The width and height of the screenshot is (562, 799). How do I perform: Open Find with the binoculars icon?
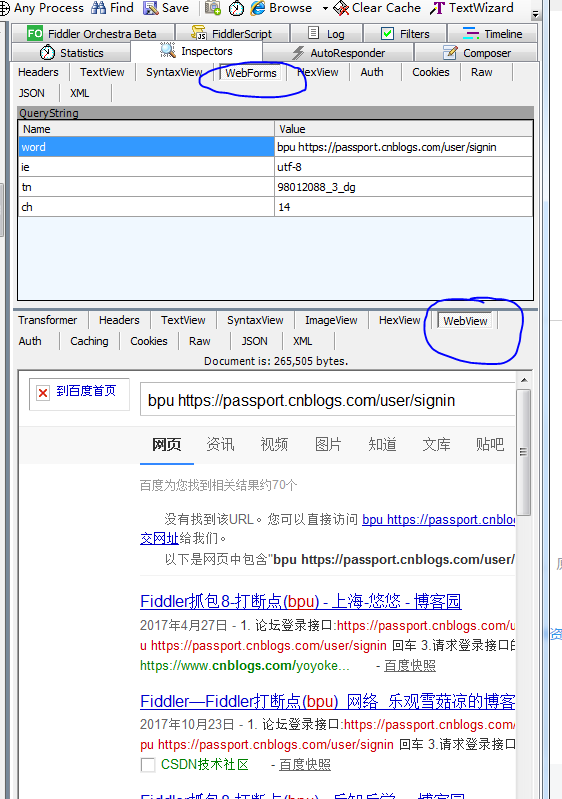(x=98, y=8)
